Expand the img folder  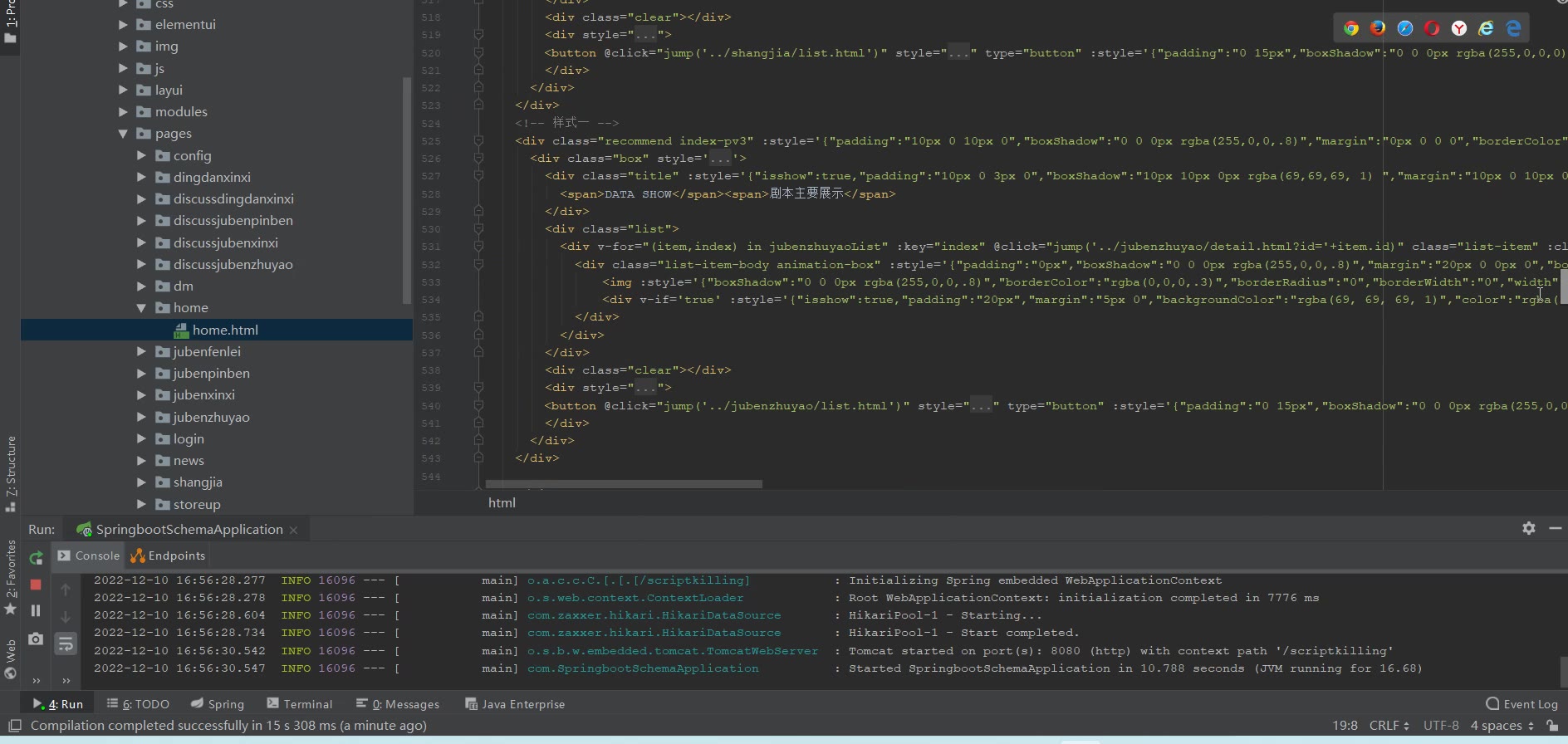coord(123,46)
